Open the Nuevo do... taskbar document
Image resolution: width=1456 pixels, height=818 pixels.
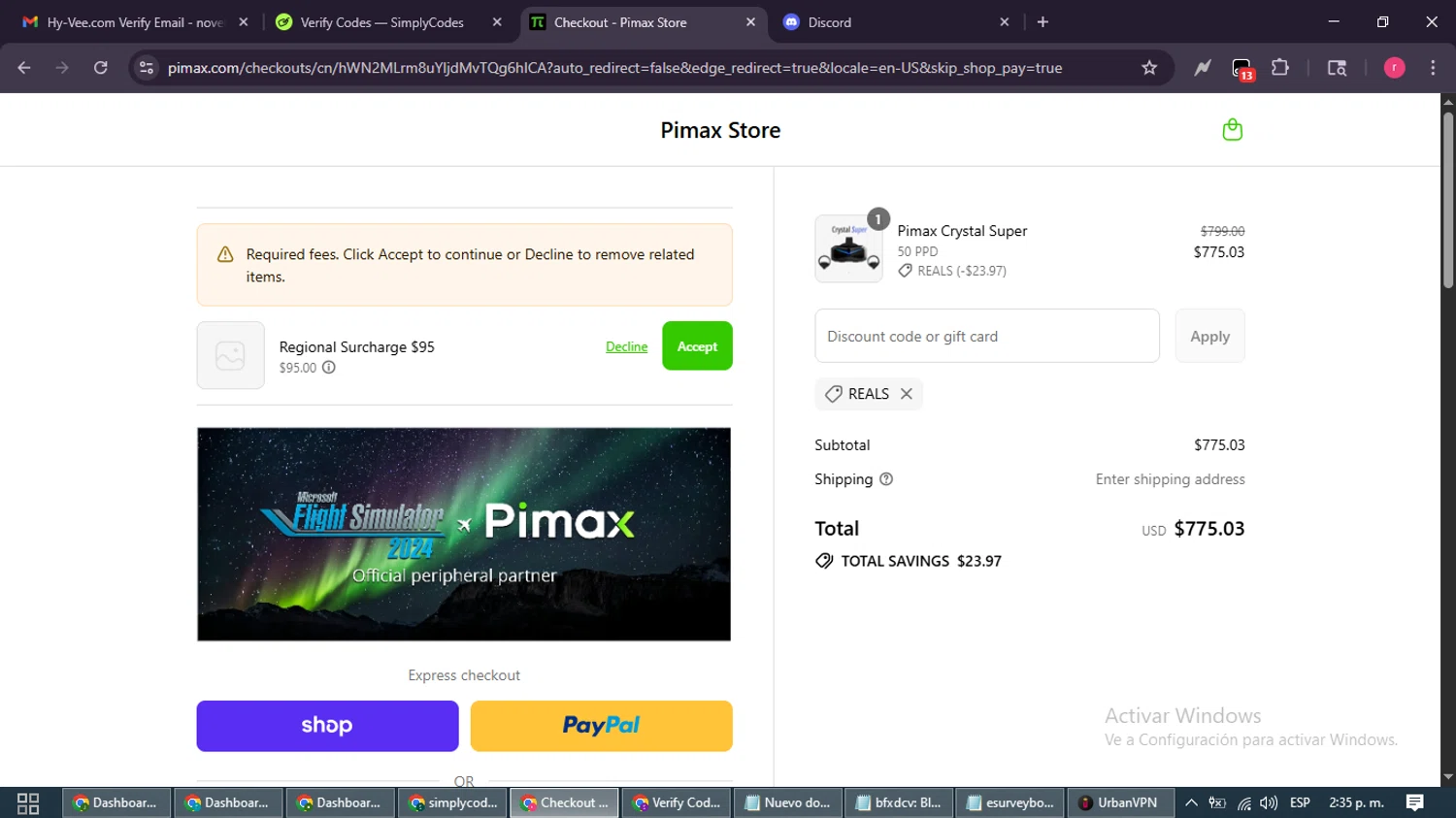point(787,803)
